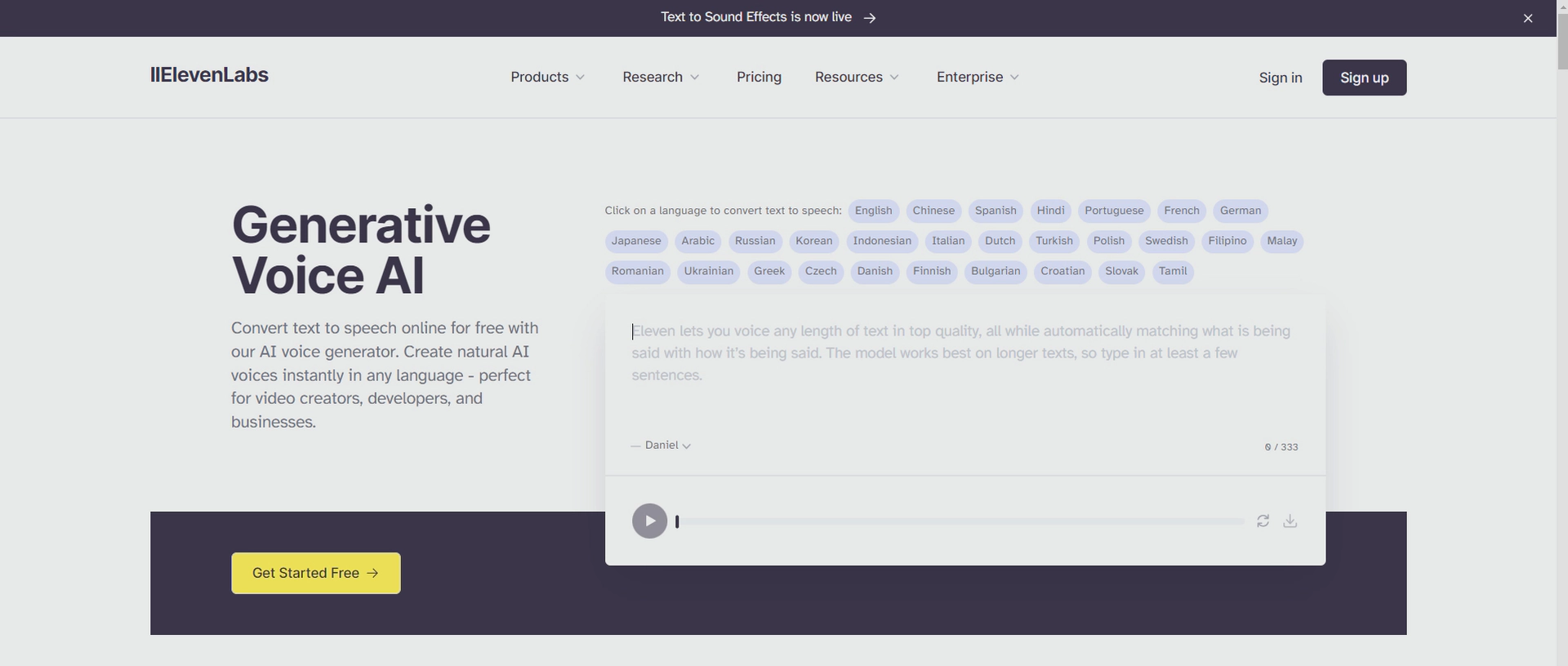Expand the Products menu

click(548, 77)
